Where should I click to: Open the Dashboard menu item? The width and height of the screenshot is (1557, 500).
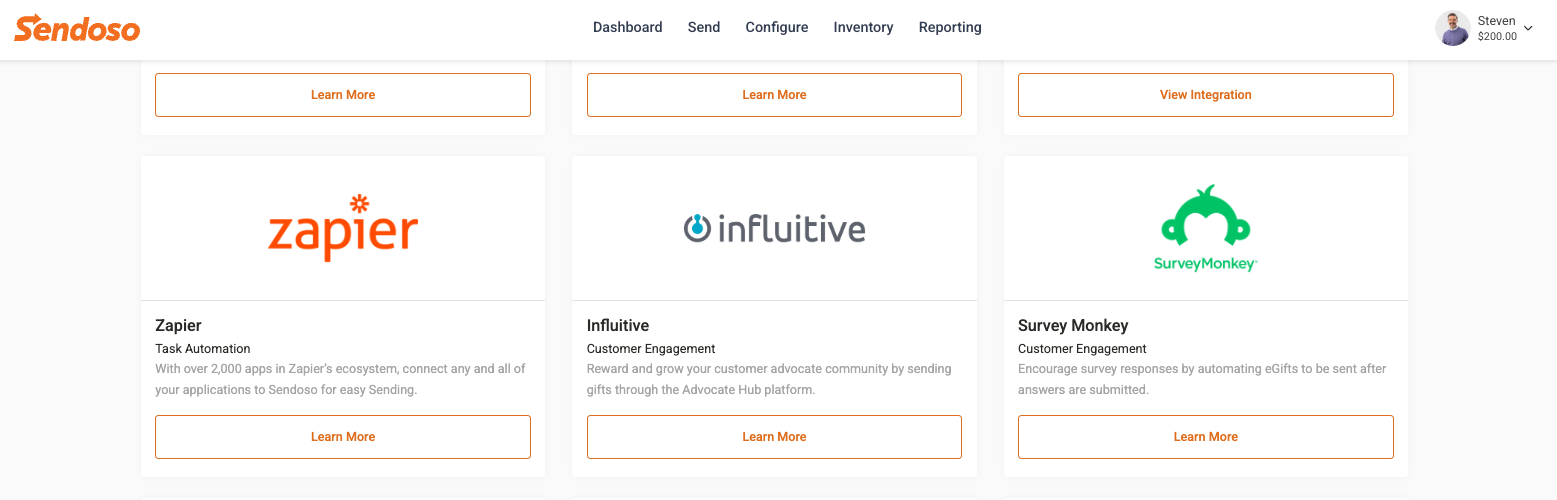tap(627, 27)
